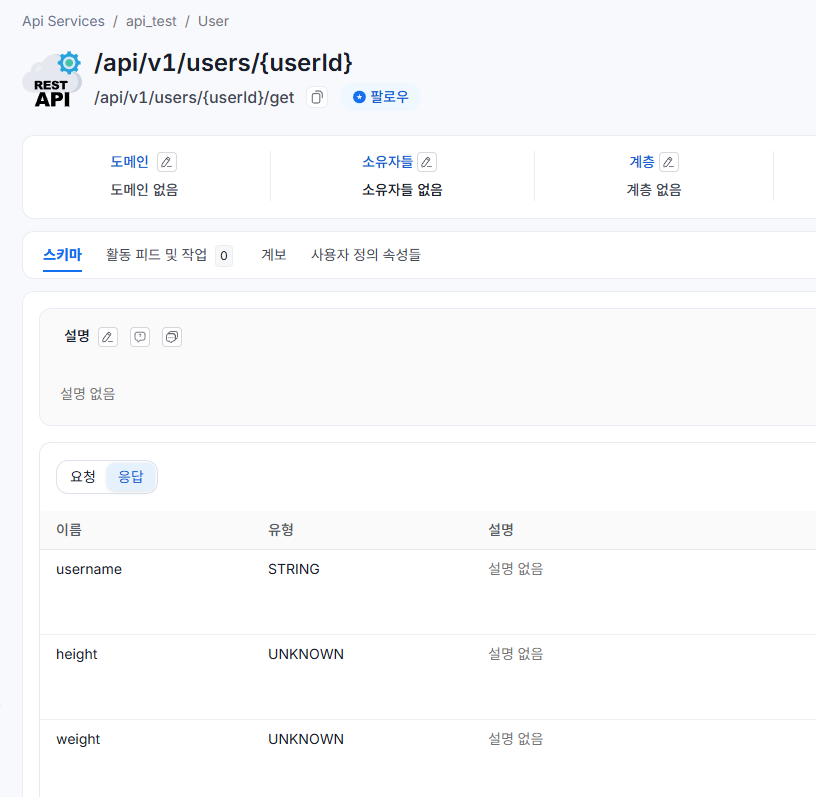Edit the 설명 description with pencil icon

coord(108,337)
